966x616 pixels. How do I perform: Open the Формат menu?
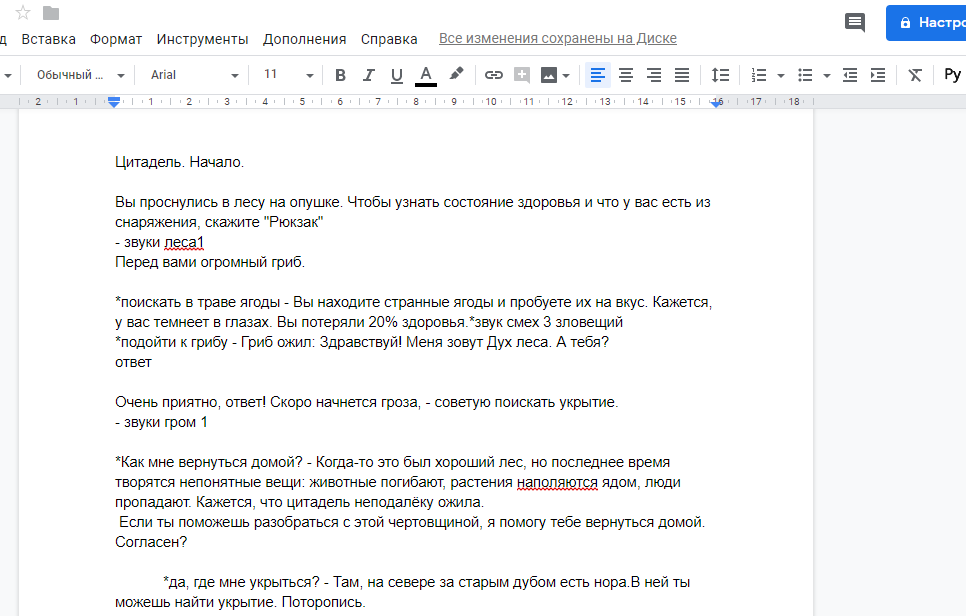[116, 39]
